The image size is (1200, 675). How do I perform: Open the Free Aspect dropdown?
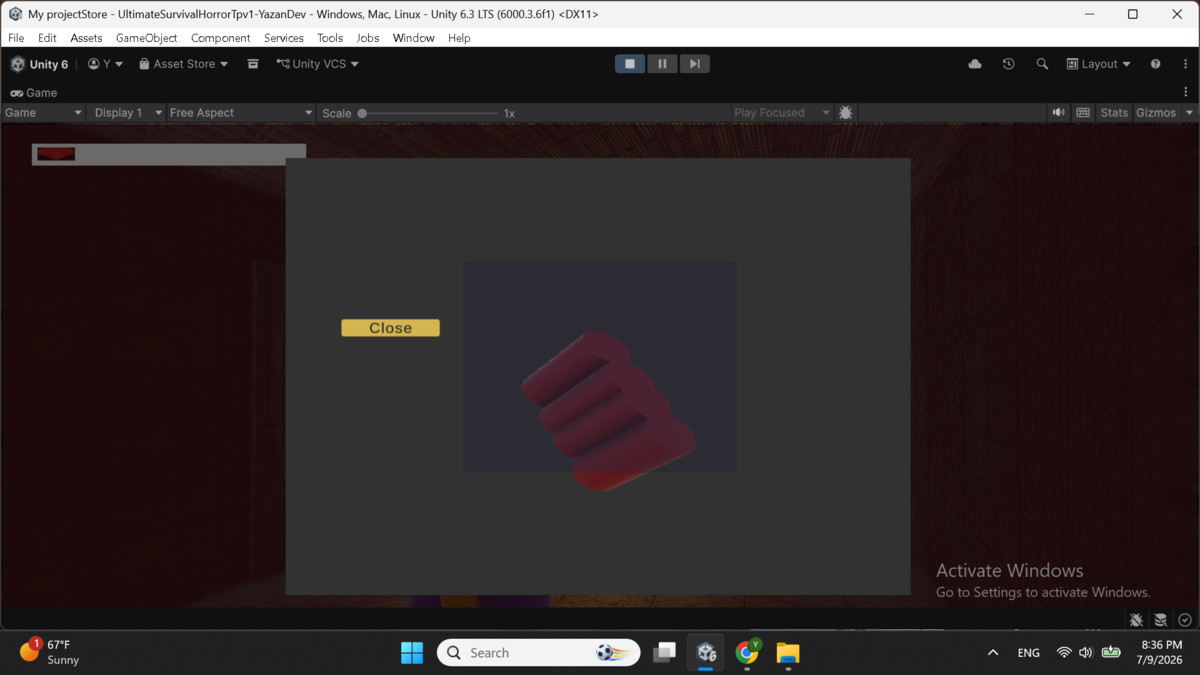[240, 113]
